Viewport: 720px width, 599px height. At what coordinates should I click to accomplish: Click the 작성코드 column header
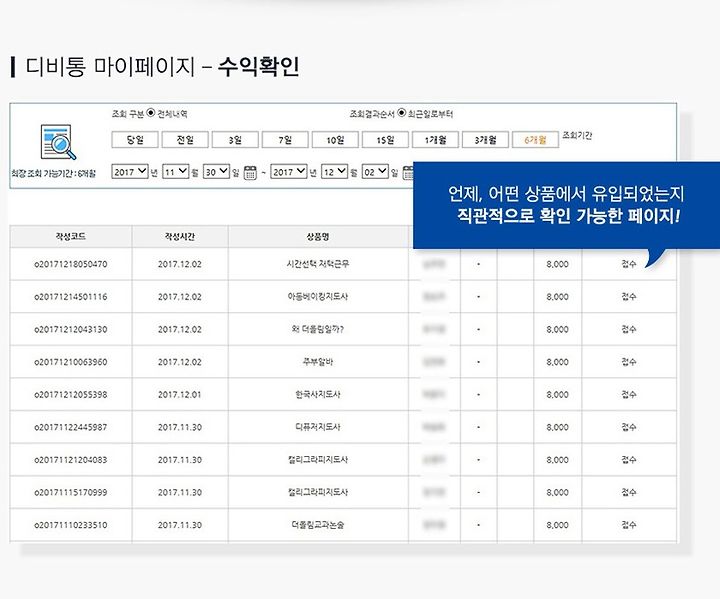point(71,237)
